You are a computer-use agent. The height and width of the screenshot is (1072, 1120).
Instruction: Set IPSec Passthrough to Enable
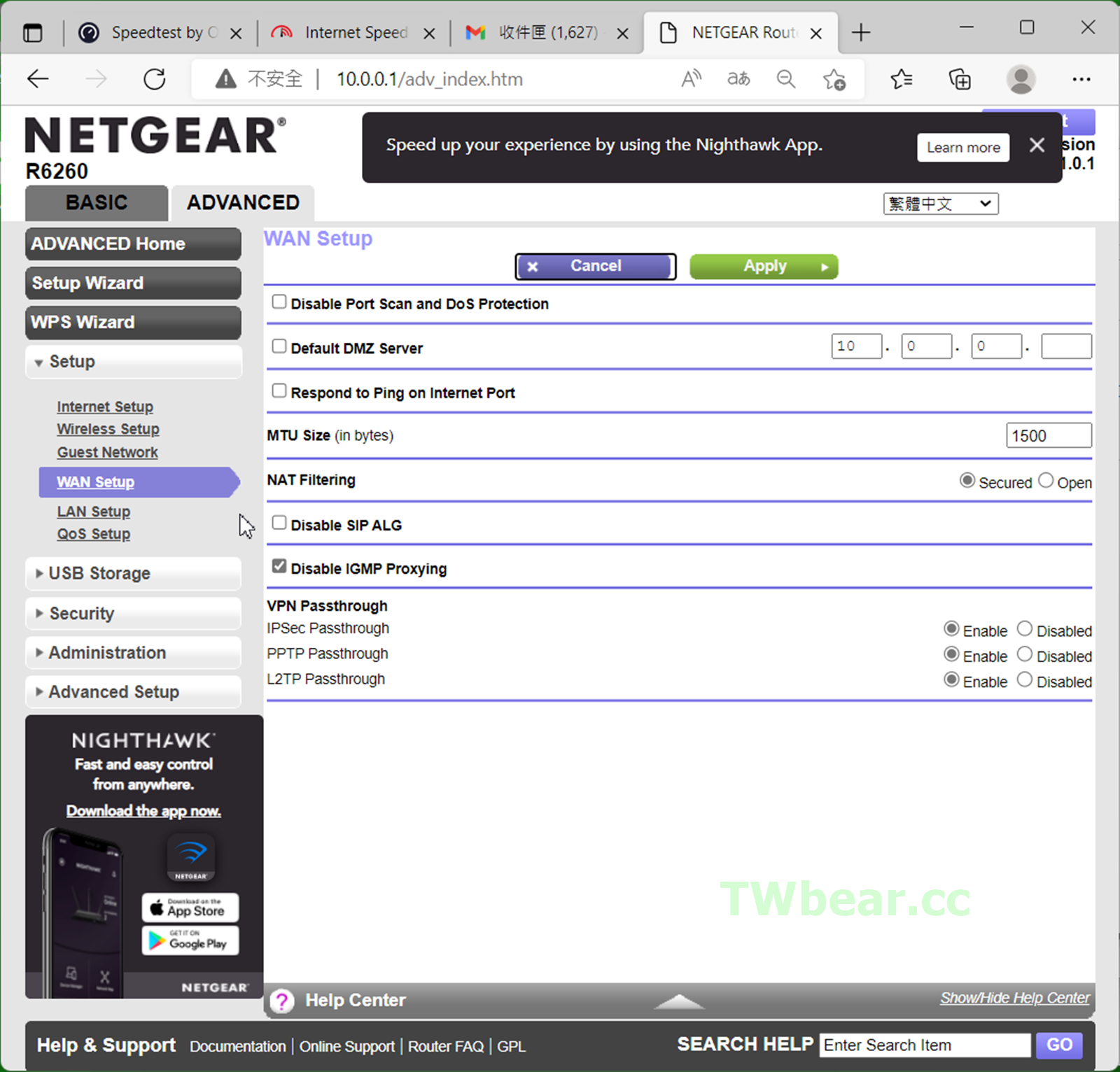click(x=951, y=628)
